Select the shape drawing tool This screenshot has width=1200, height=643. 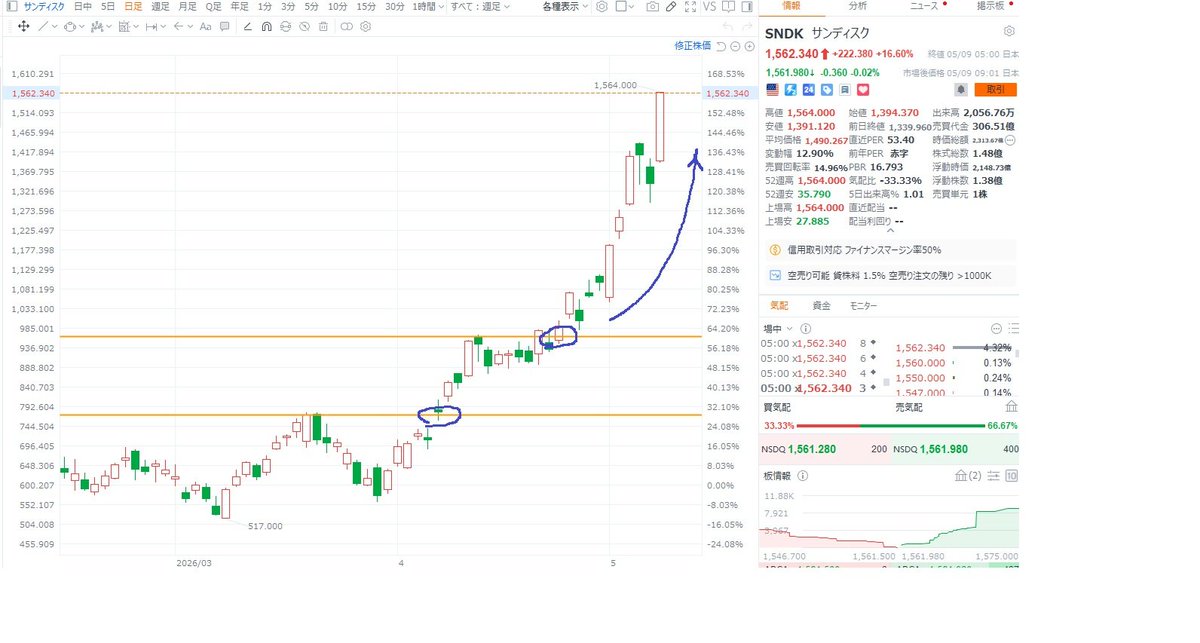coord(69,26)
